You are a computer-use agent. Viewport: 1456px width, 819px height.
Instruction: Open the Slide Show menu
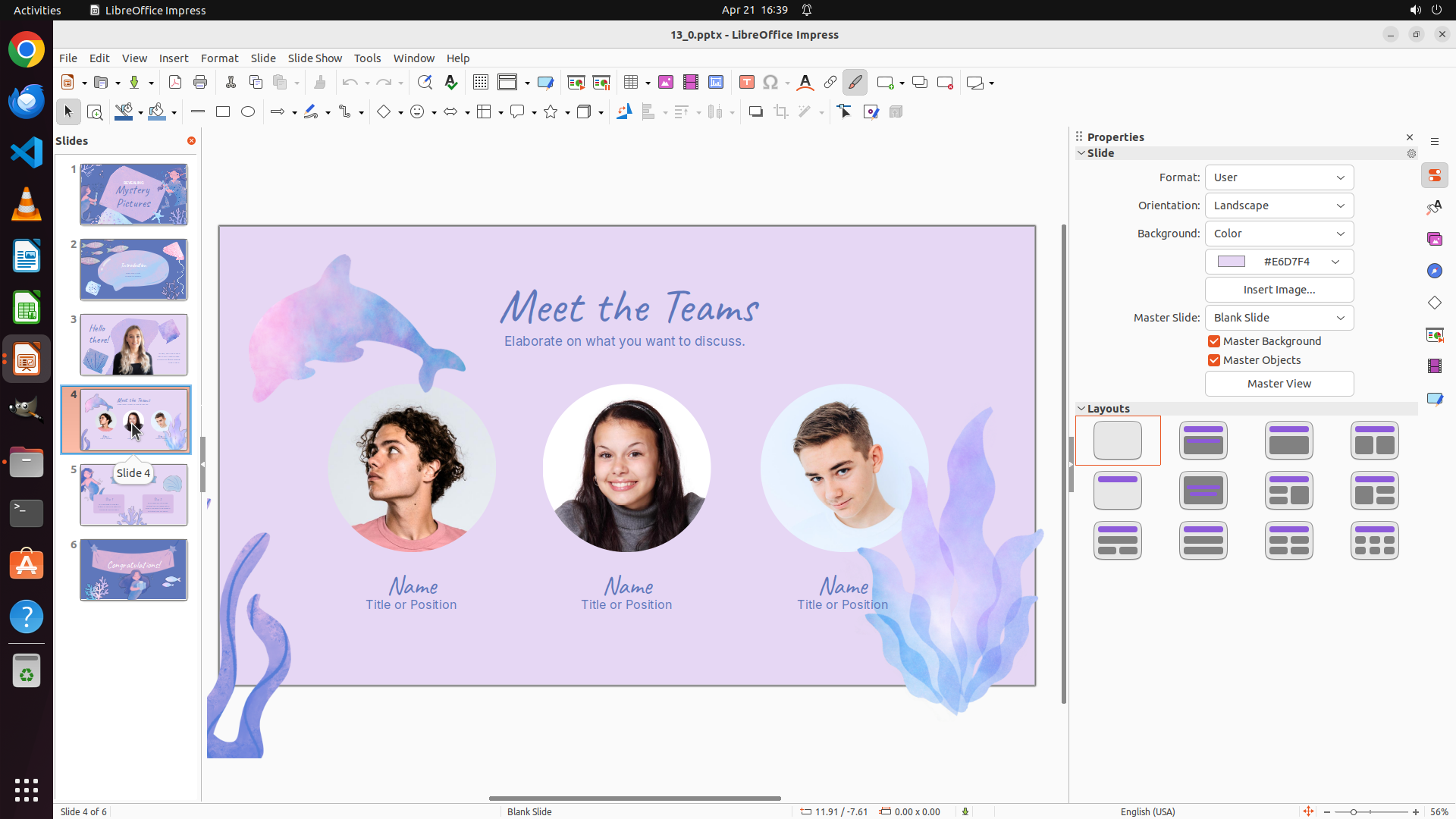click(x=315, y=58)
